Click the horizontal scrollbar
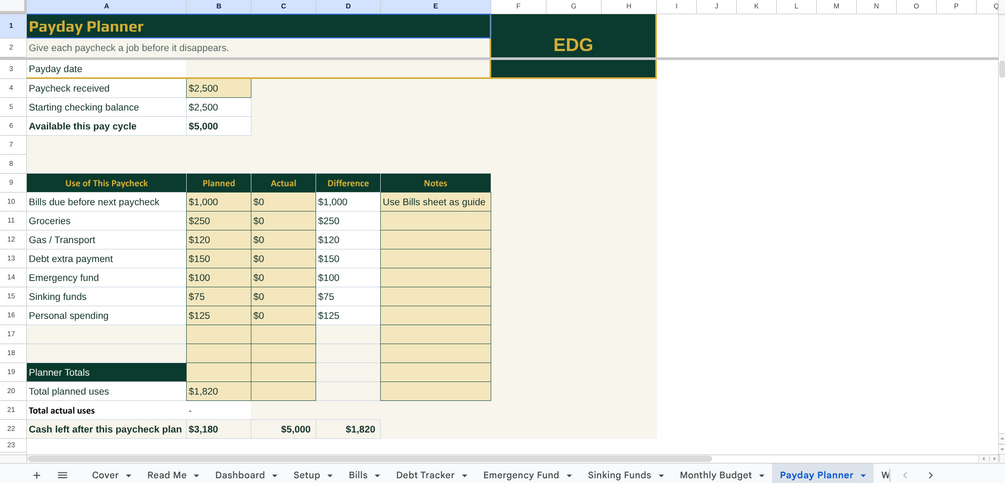Image resolution: width=1005 pixels, height=483 pixels. pyautogui.click(x=370, y=459)
